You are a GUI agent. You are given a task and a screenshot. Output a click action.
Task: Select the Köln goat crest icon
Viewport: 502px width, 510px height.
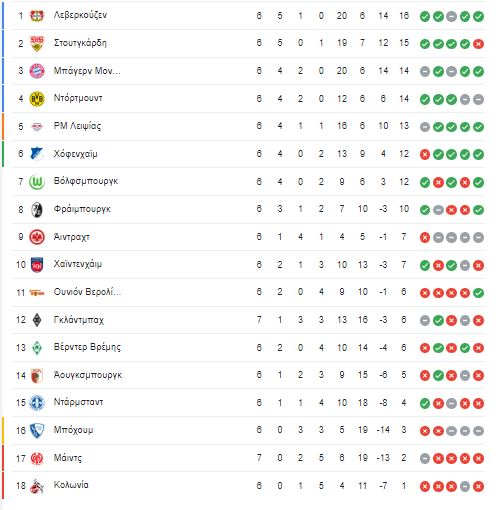click(37, 486)
